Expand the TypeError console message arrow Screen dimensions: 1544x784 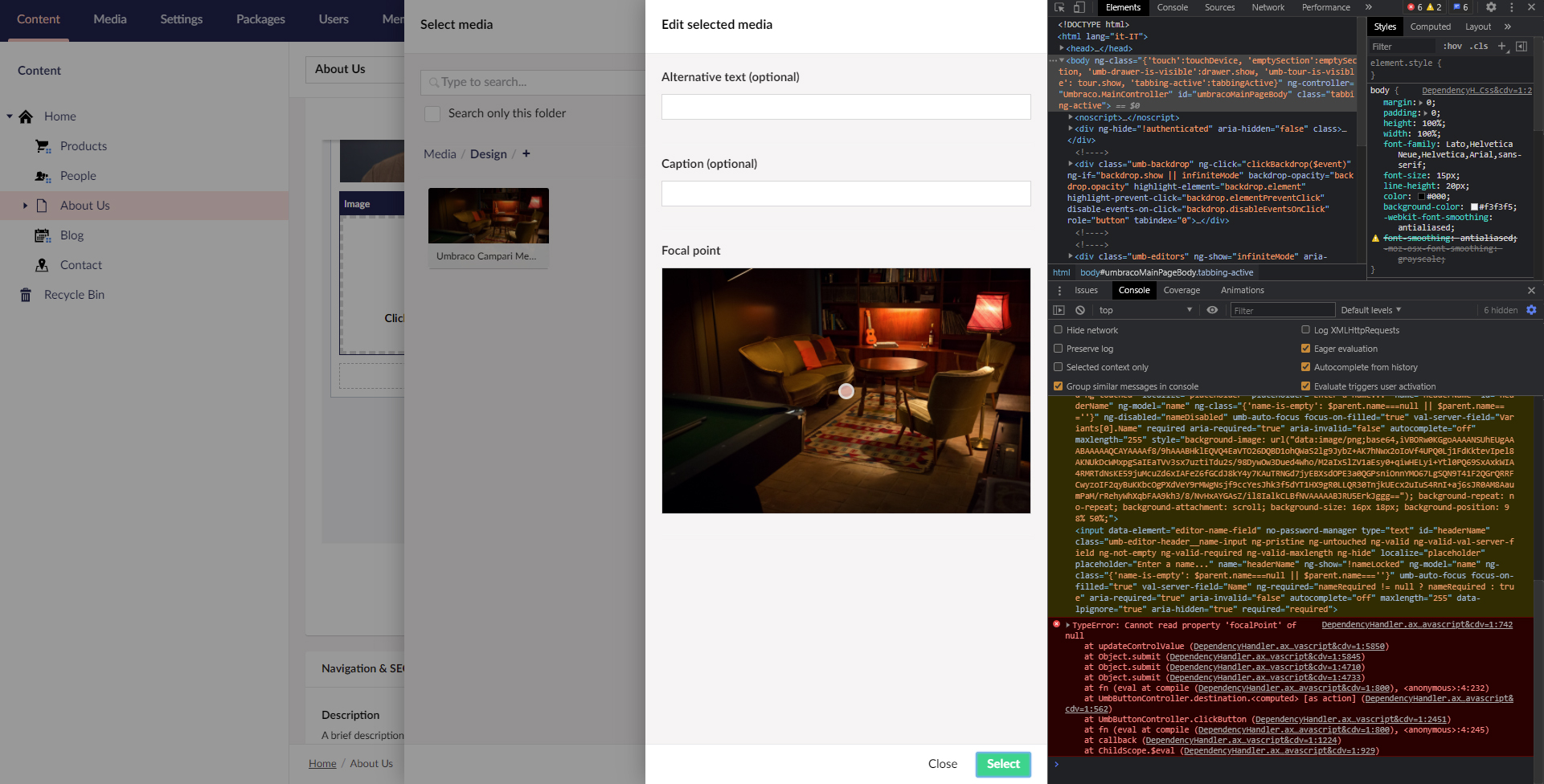1068,625
